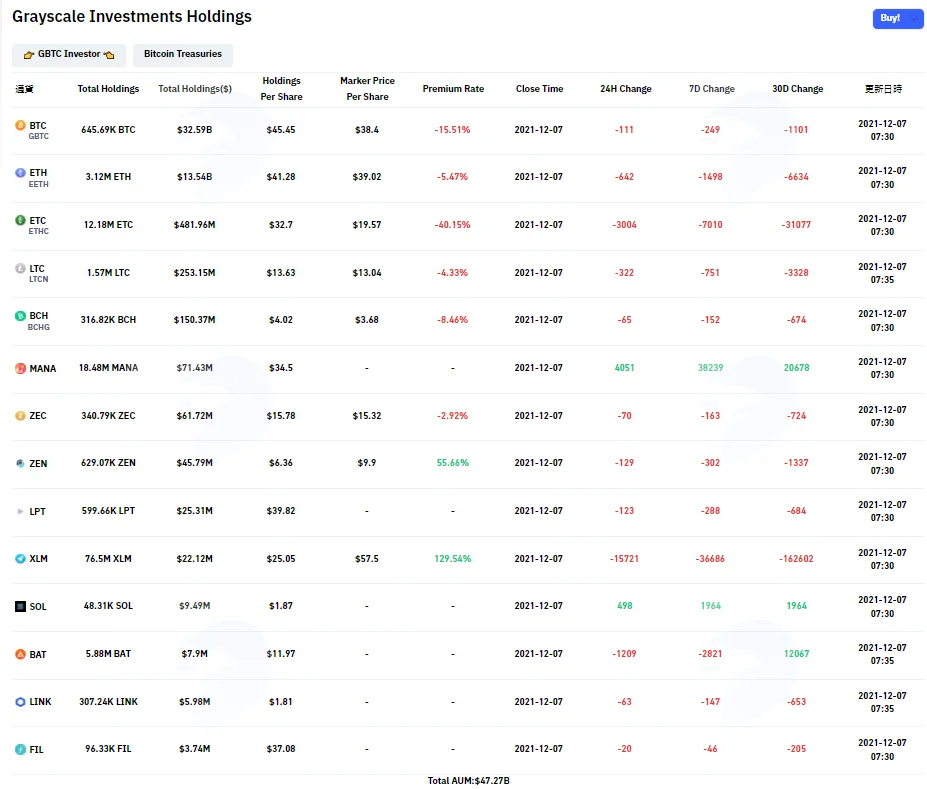Sort by Premium Rate column header
The width and height of the screenshot is (927, 789).
pos(453,89)
